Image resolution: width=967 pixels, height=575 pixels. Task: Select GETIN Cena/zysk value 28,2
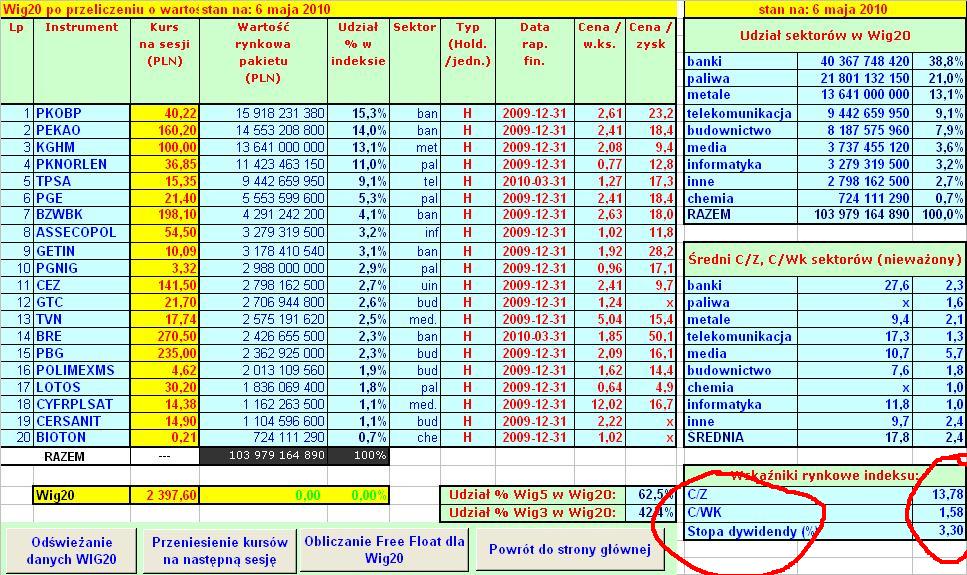651,251
